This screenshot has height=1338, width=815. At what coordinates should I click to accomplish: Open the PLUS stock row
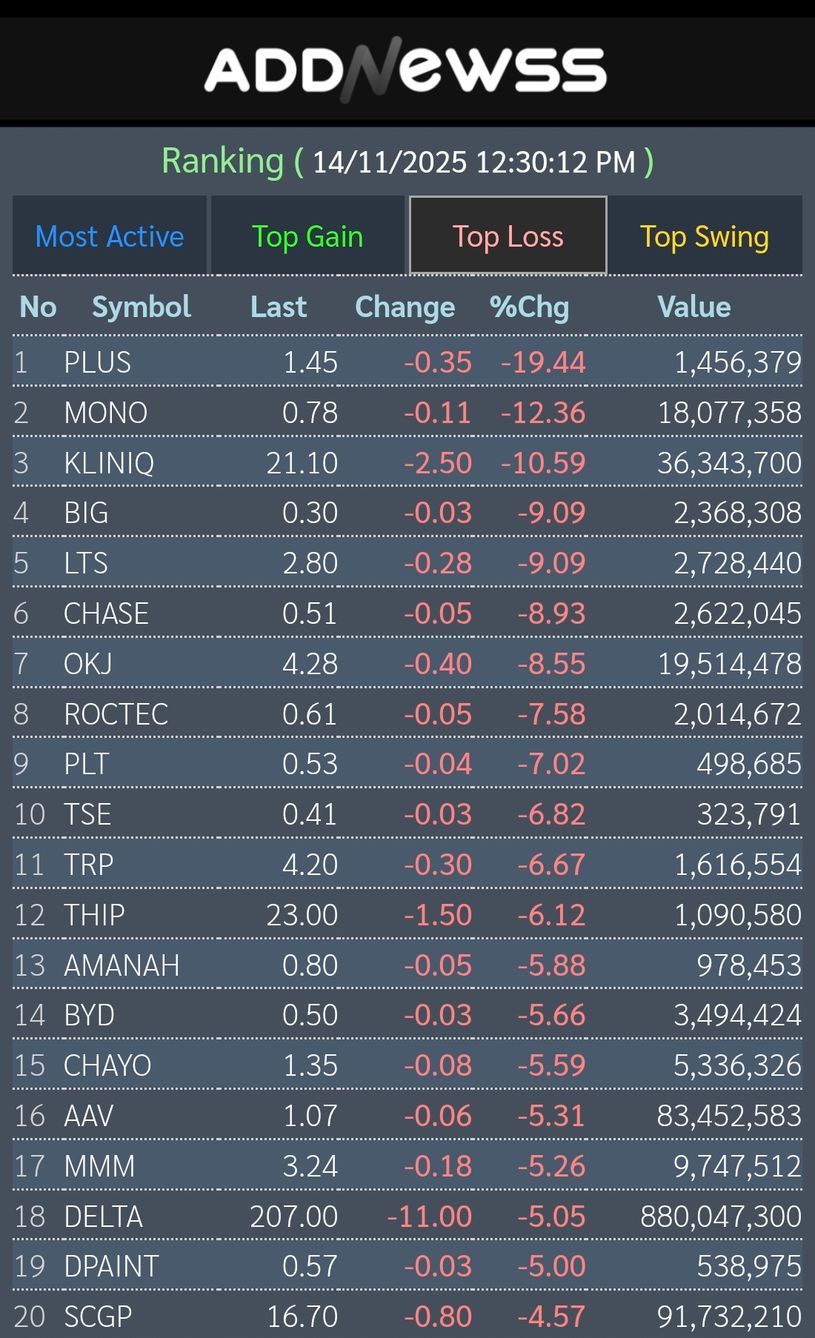pyautogui.click(x=98, y=362)
